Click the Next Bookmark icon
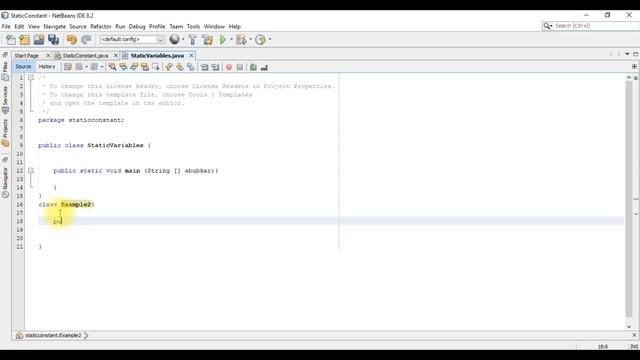The height and width of the screenshot is (360, 640). tap(180, 67)
